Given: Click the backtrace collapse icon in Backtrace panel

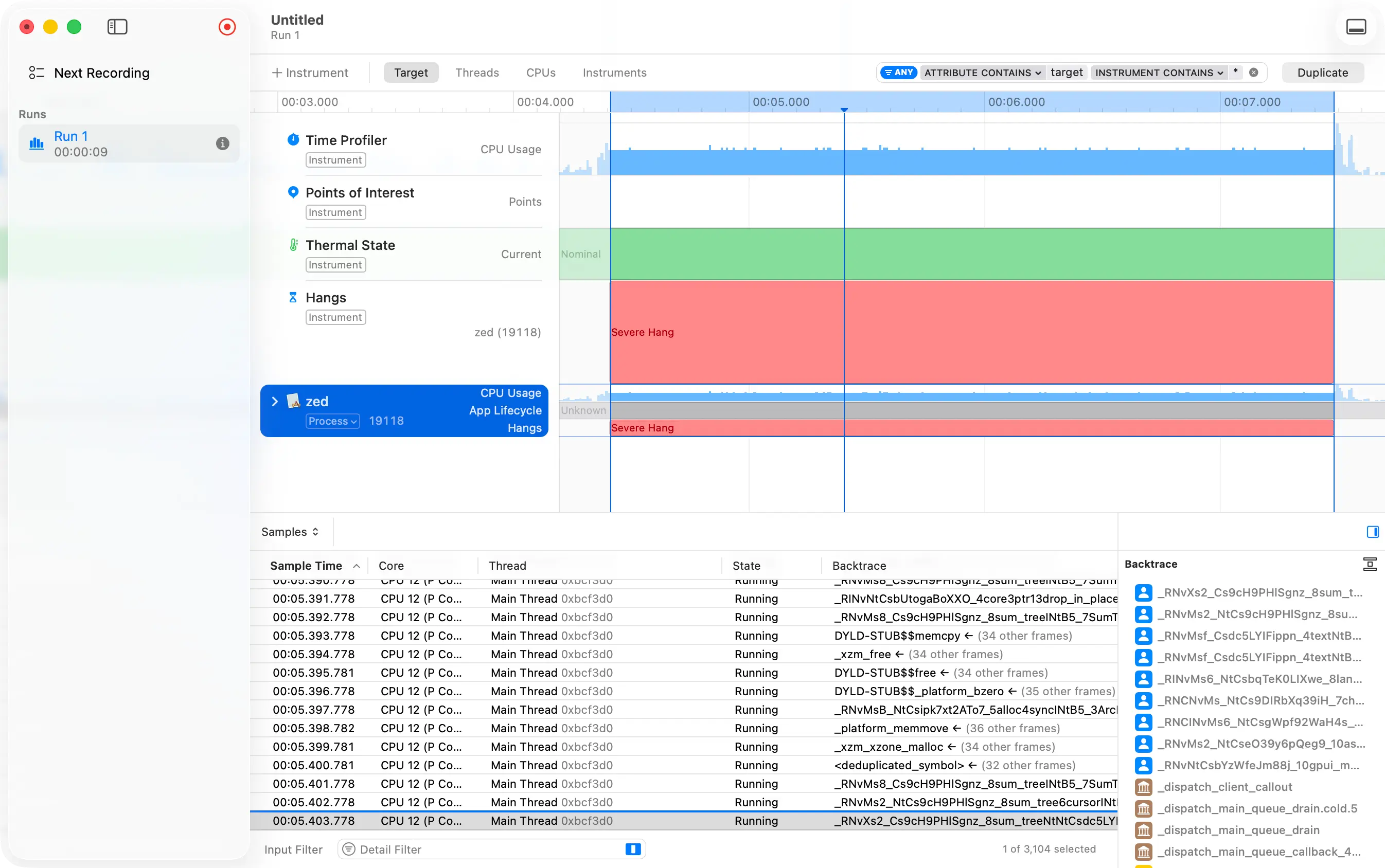Looking at the screenshot, I should (1370, 564).
